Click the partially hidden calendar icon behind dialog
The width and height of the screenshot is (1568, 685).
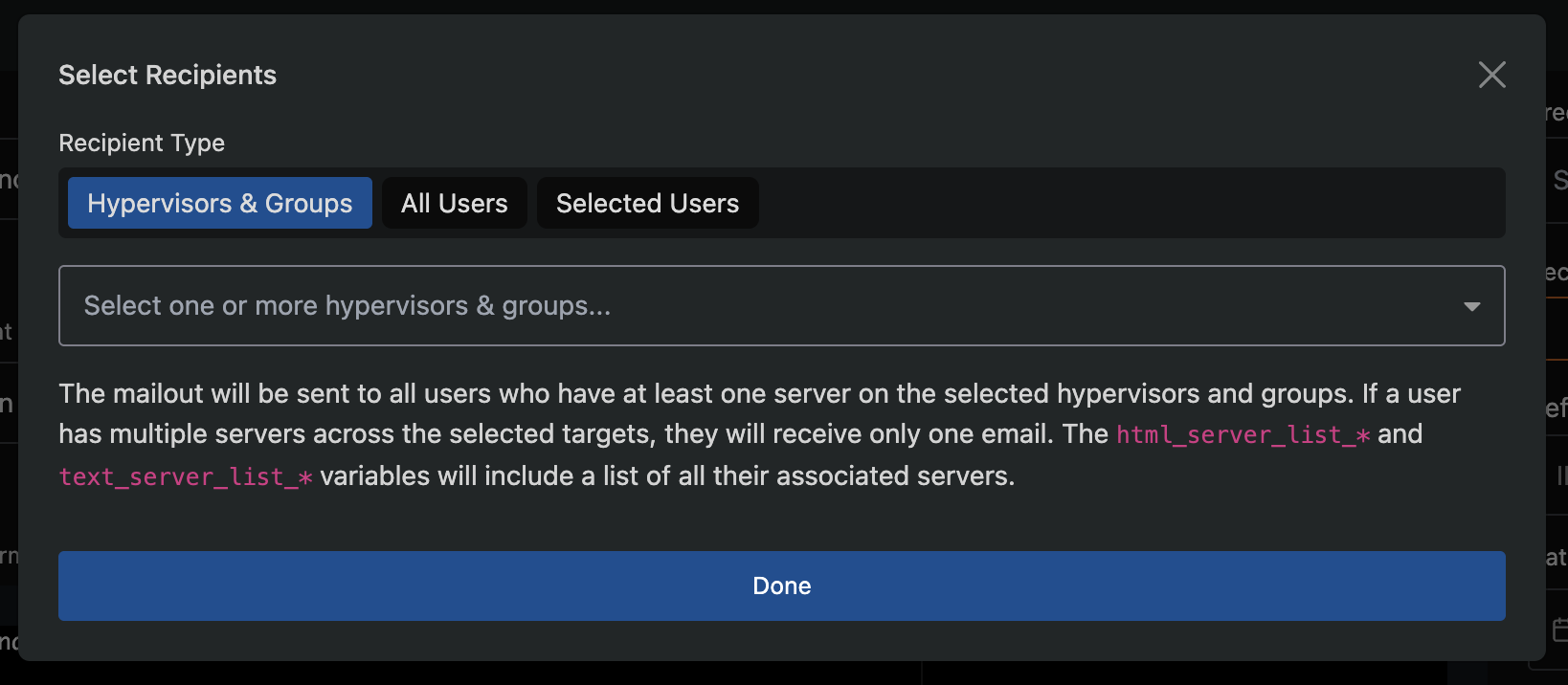pyautogui.click(x=1559, y=630)
